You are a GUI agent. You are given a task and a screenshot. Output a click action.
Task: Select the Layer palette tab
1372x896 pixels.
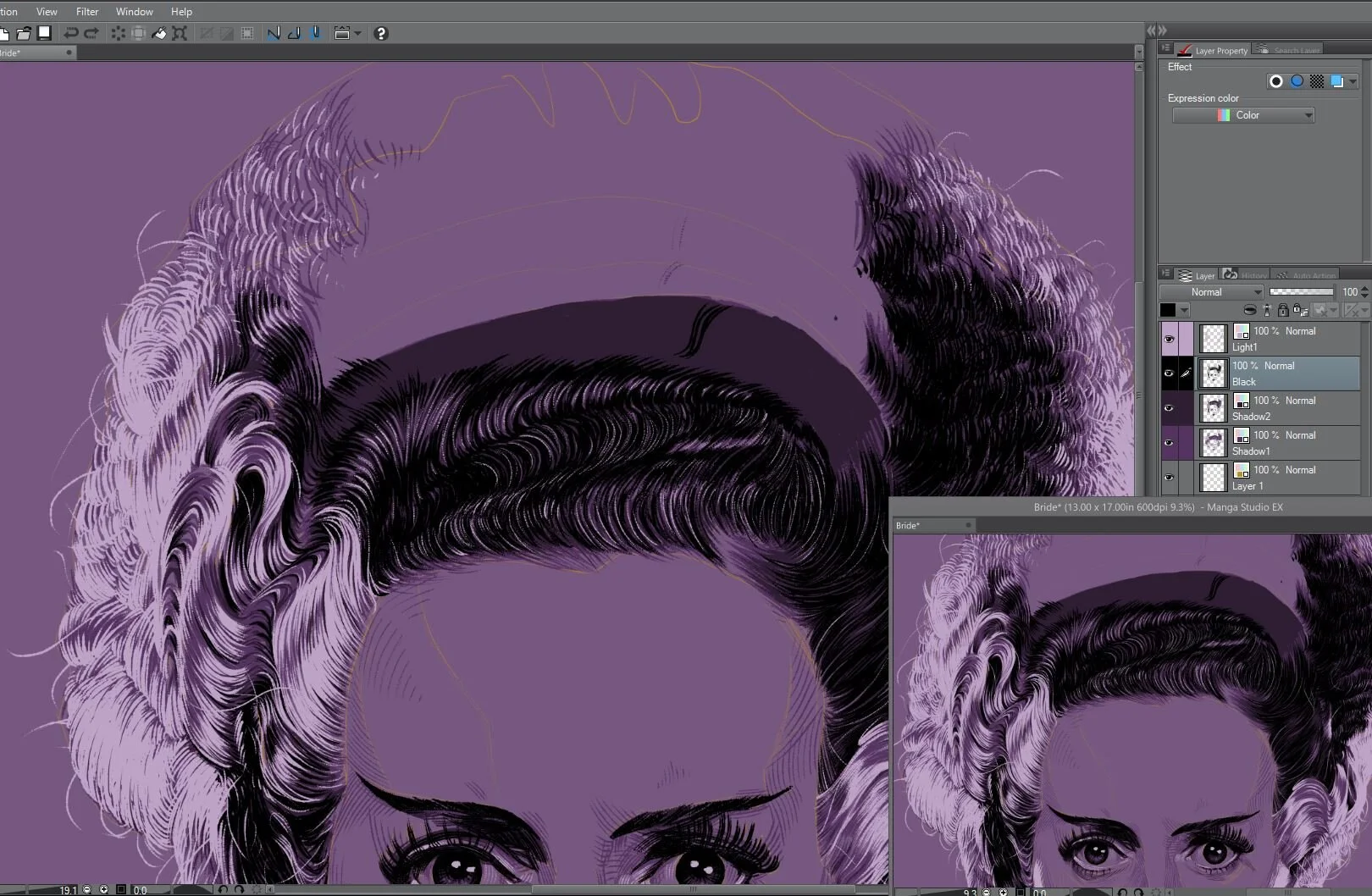pos(1197,275)
